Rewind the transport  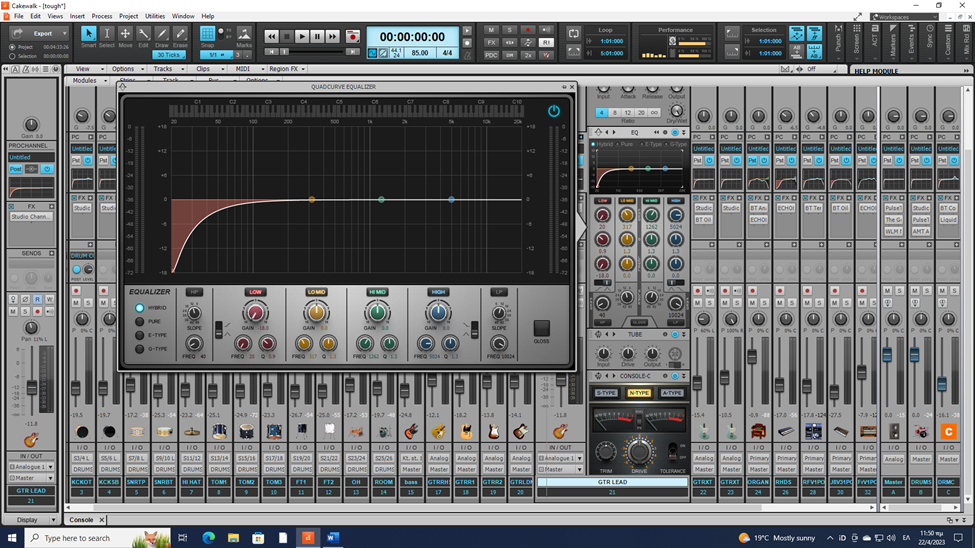pyautogui.click(x=272, y=37)
